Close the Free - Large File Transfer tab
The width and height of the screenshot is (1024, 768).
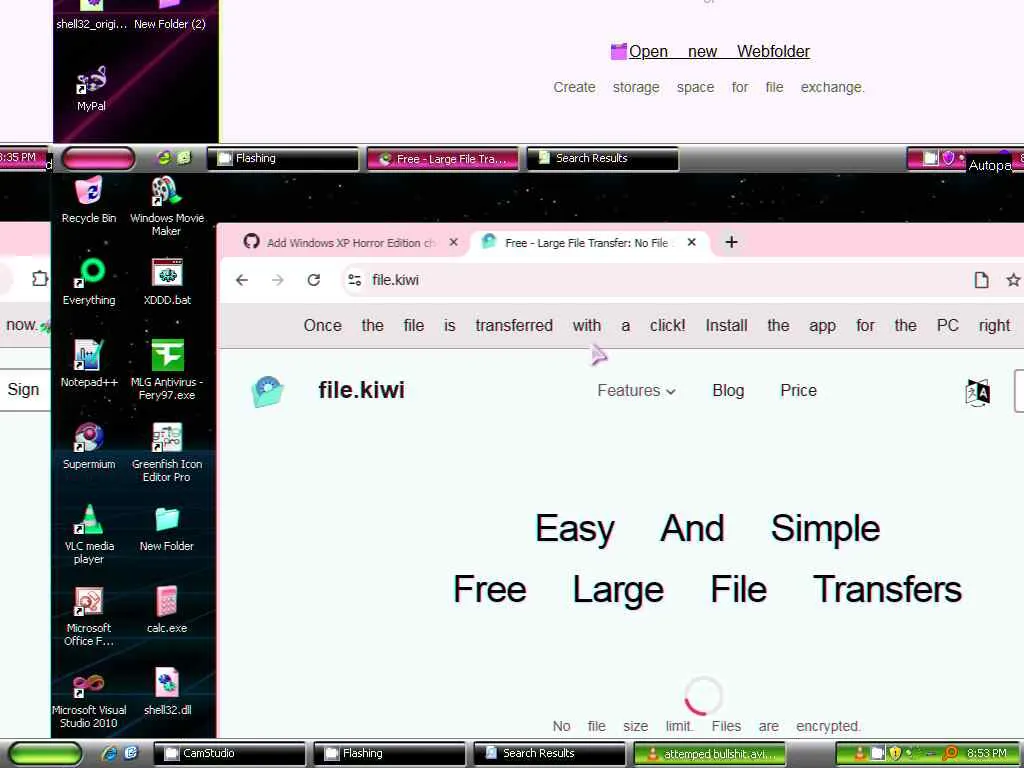pos(692,242)
